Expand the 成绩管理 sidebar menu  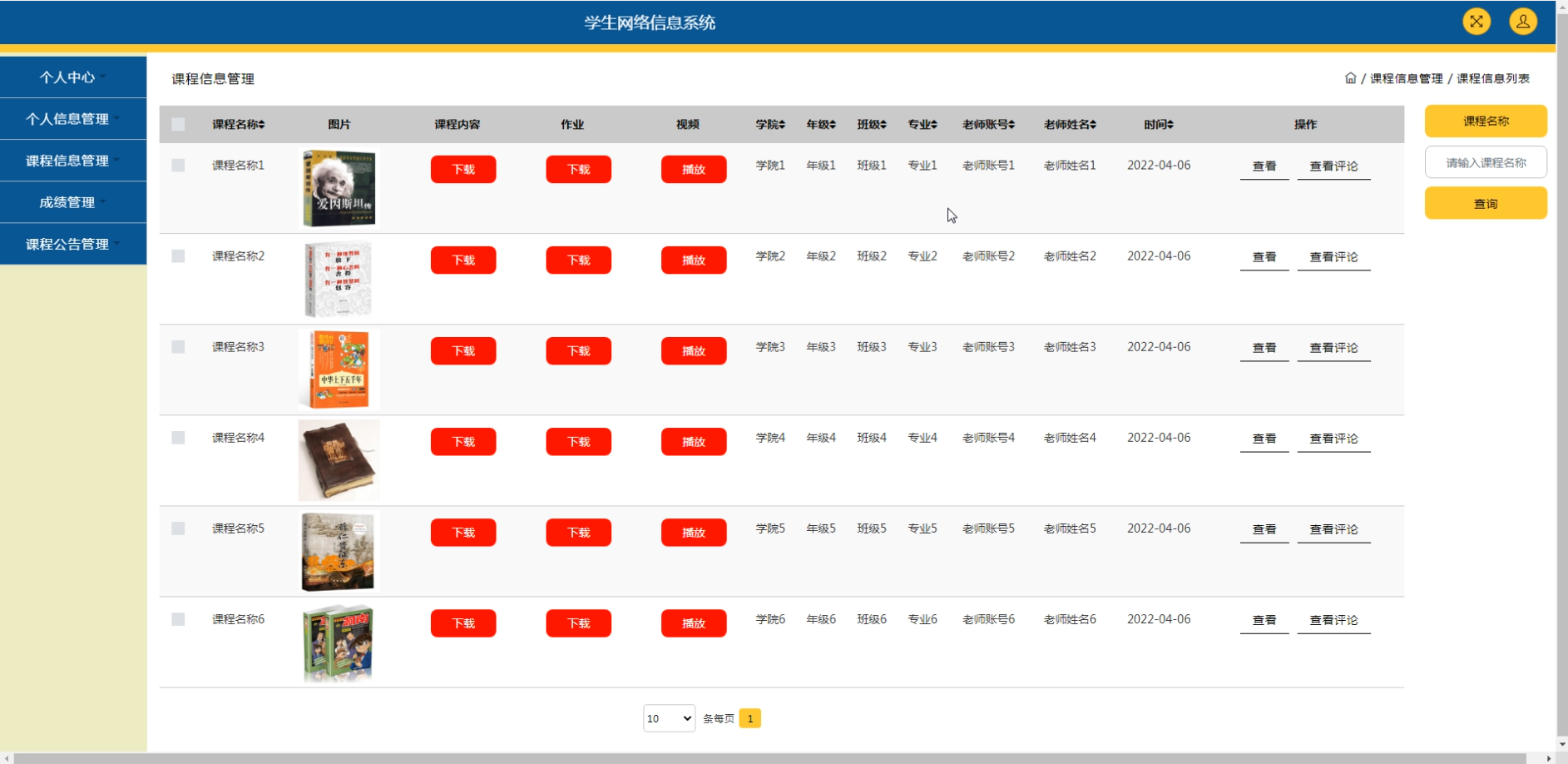73,202
